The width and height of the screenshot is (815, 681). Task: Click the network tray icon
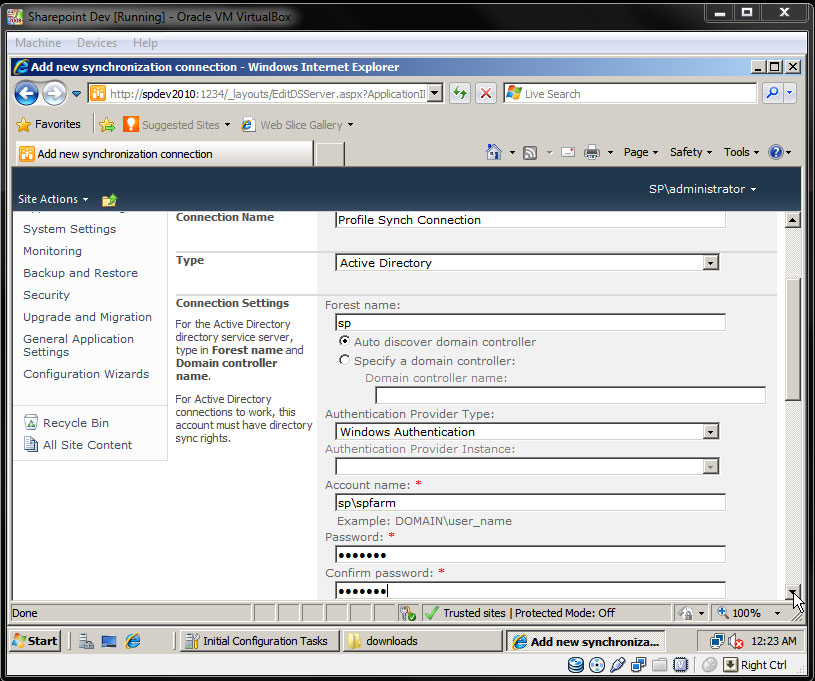(717, 641)
